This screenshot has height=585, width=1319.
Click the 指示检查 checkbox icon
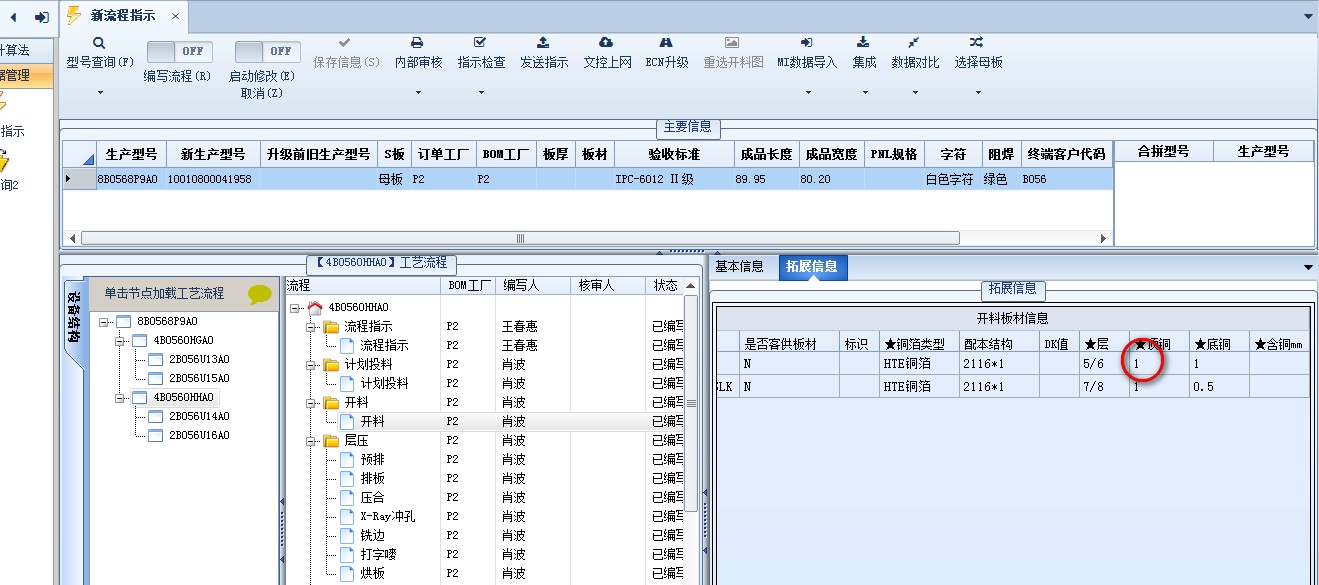click(480, 43)
